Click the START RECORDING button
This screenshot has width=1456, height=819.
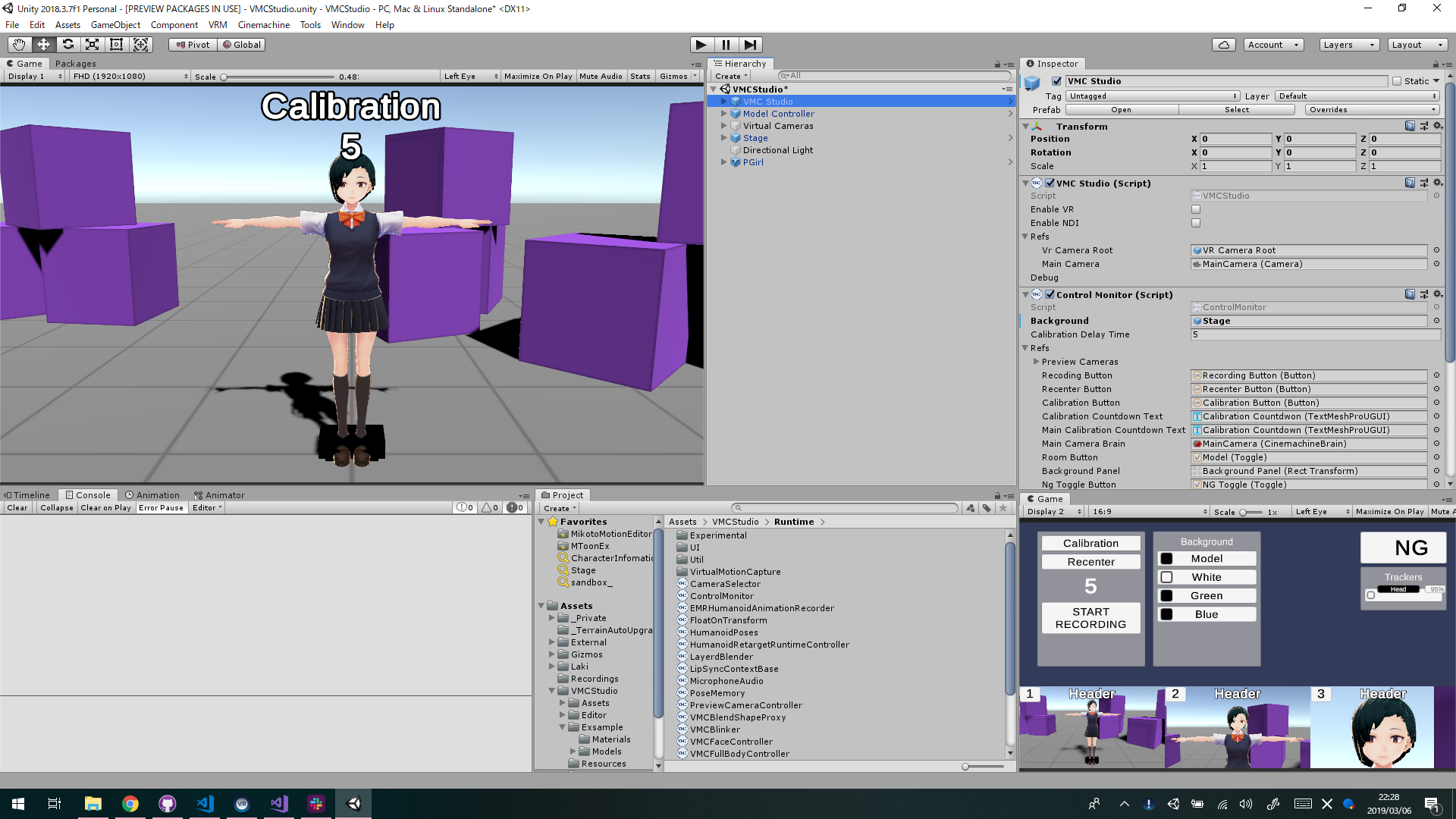click(x=1090, y=618)
